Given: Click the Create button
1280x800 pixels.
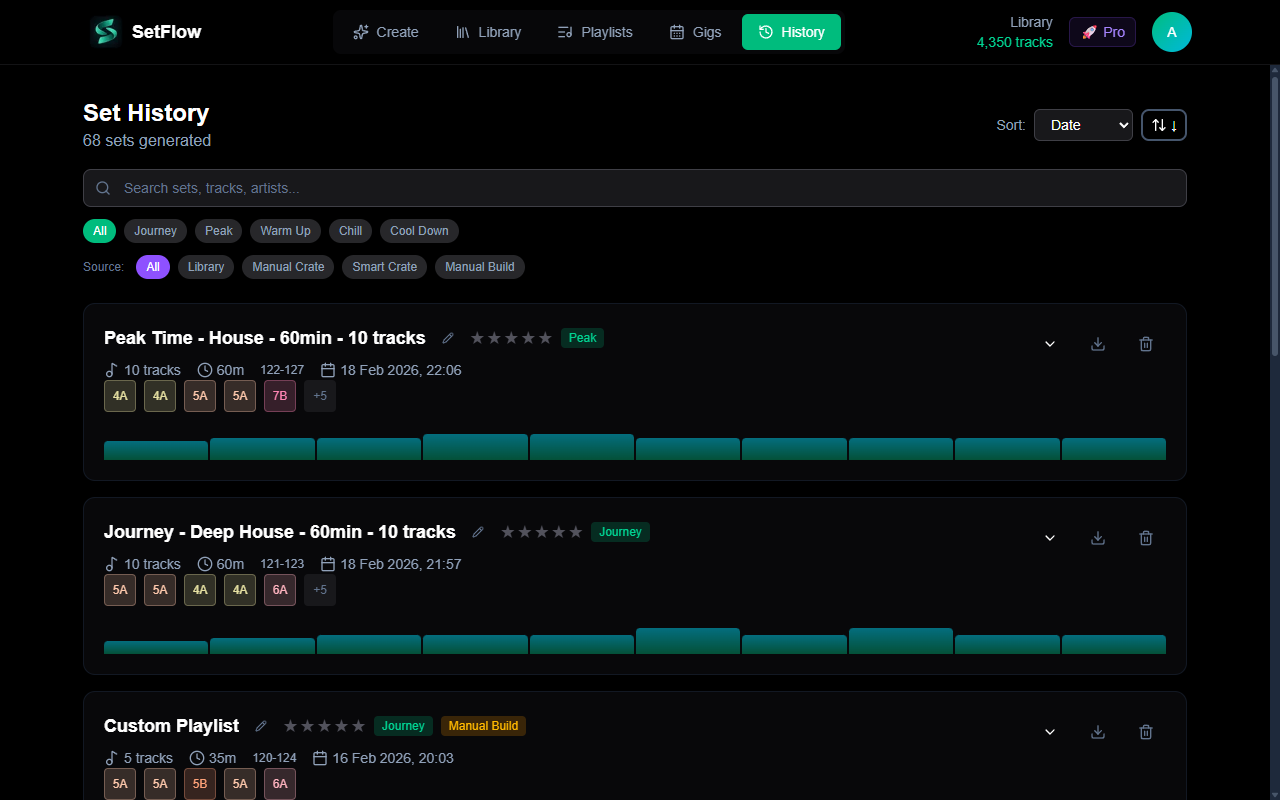Looking at the screenshot, I should tap(385, 31).
